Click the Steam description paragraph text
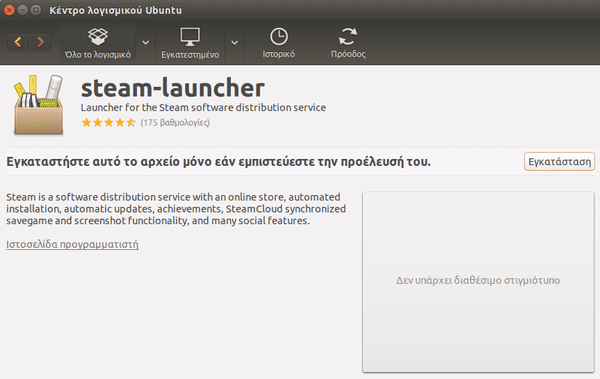The height and width of the screenshot is (379, 600). pos(176,209)
